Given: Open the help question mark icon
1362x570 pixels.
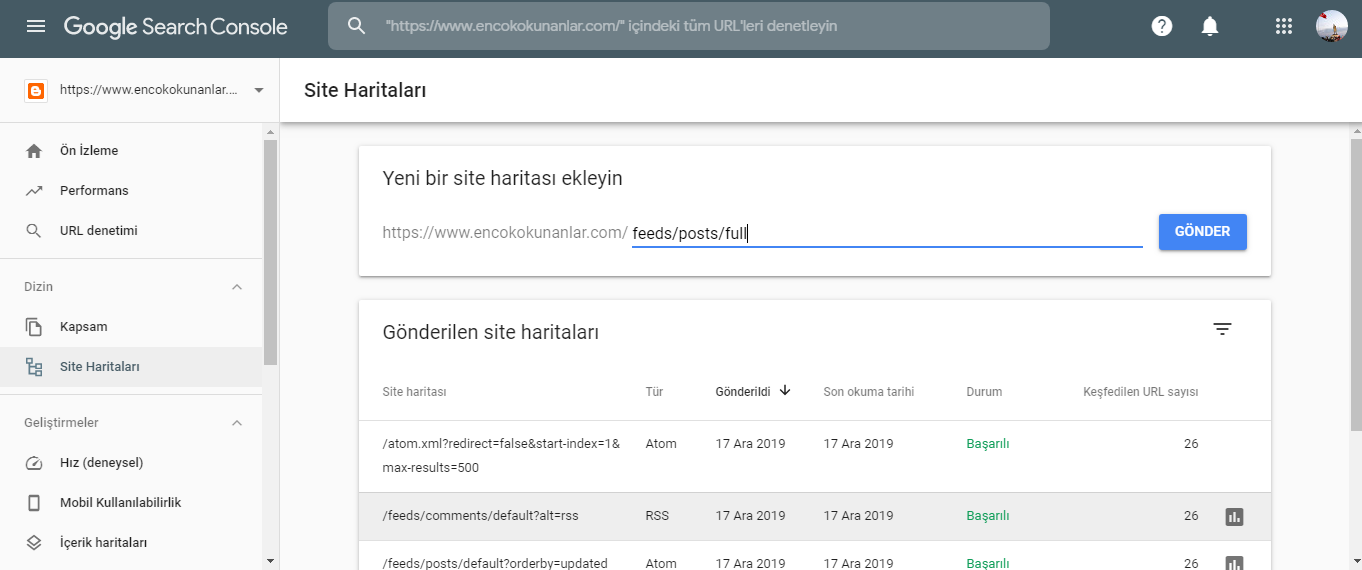Looking at the screenshot, I should click(1162, 27).
